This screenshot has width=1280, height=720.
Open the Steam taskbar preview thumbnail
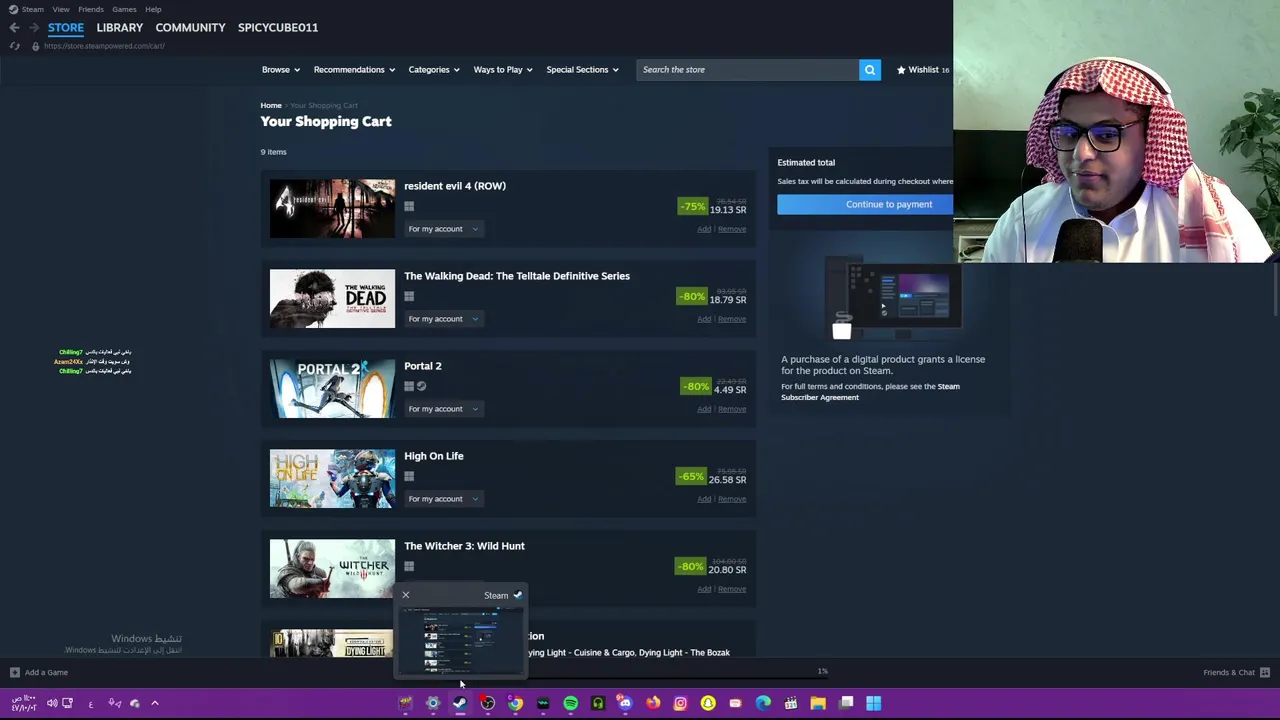(460, 640)
